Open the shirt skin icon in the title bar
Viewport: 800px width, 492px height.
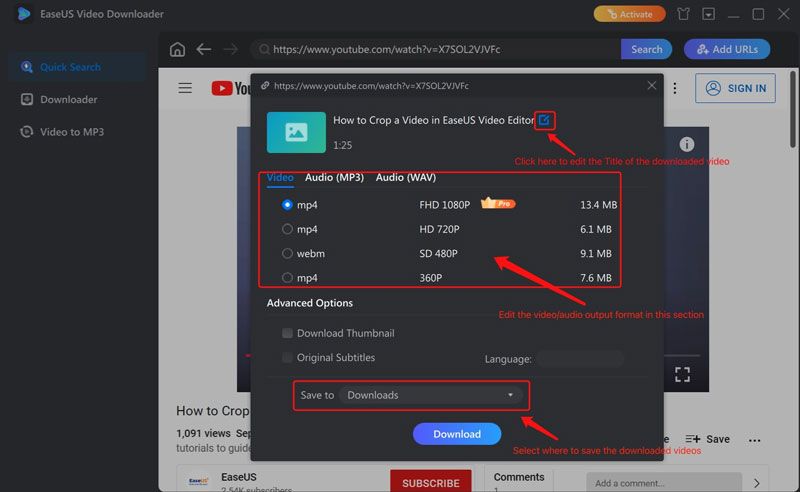pyautogui.click(x=683, y=14)
